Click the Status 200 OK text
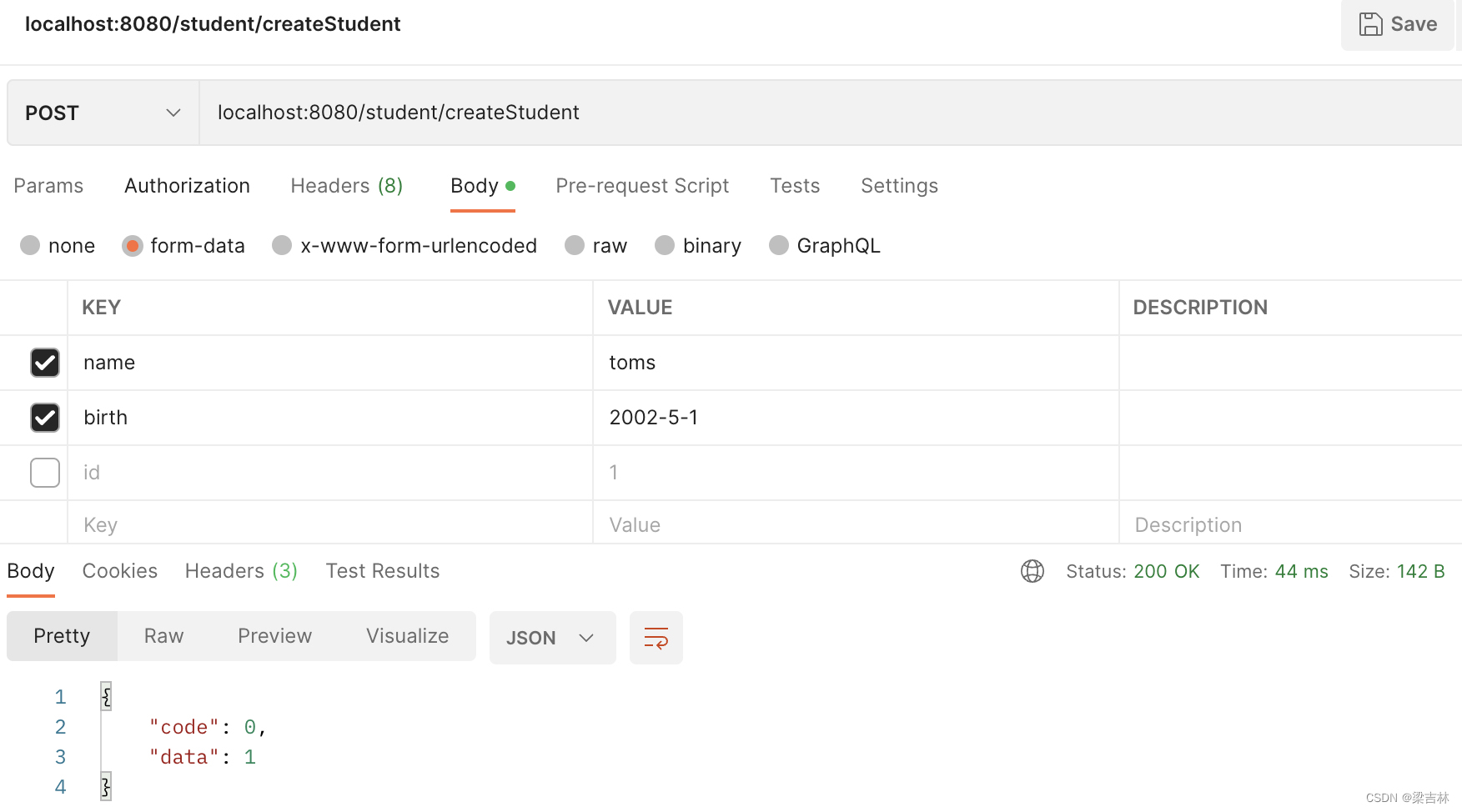The image size is (1462, 812). pos(1133,571)
